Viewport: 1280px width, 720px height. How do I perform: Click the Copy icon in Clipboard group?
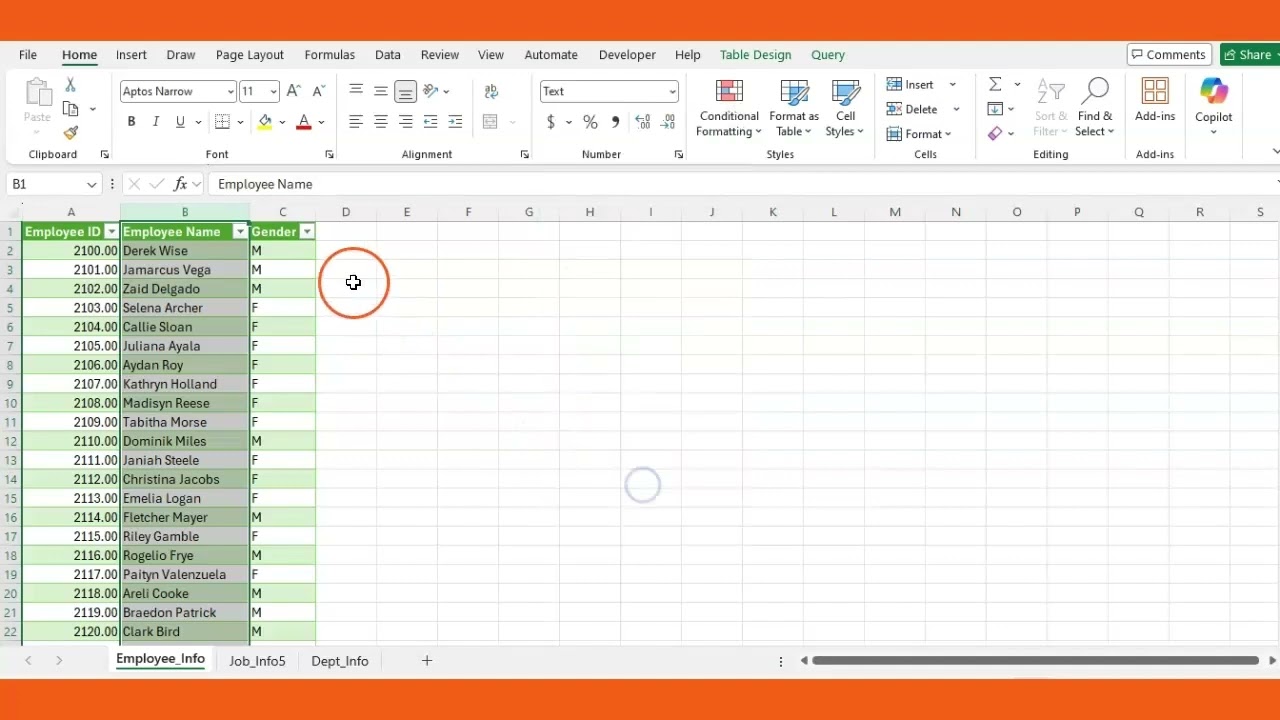click(x=70, y=109)
